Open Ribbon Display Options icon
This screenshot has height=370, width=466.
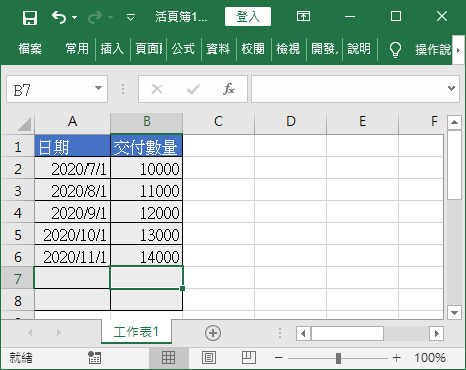click(303, 16)
